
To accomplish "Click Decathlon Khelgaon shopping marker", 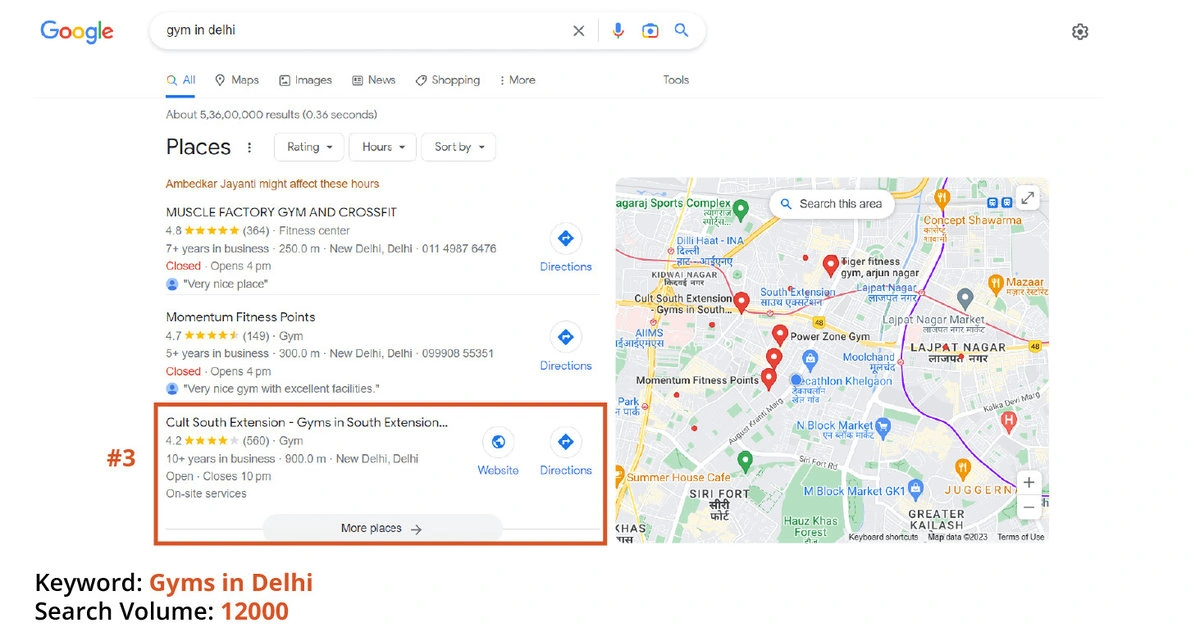I will click(x=811, y=359).
